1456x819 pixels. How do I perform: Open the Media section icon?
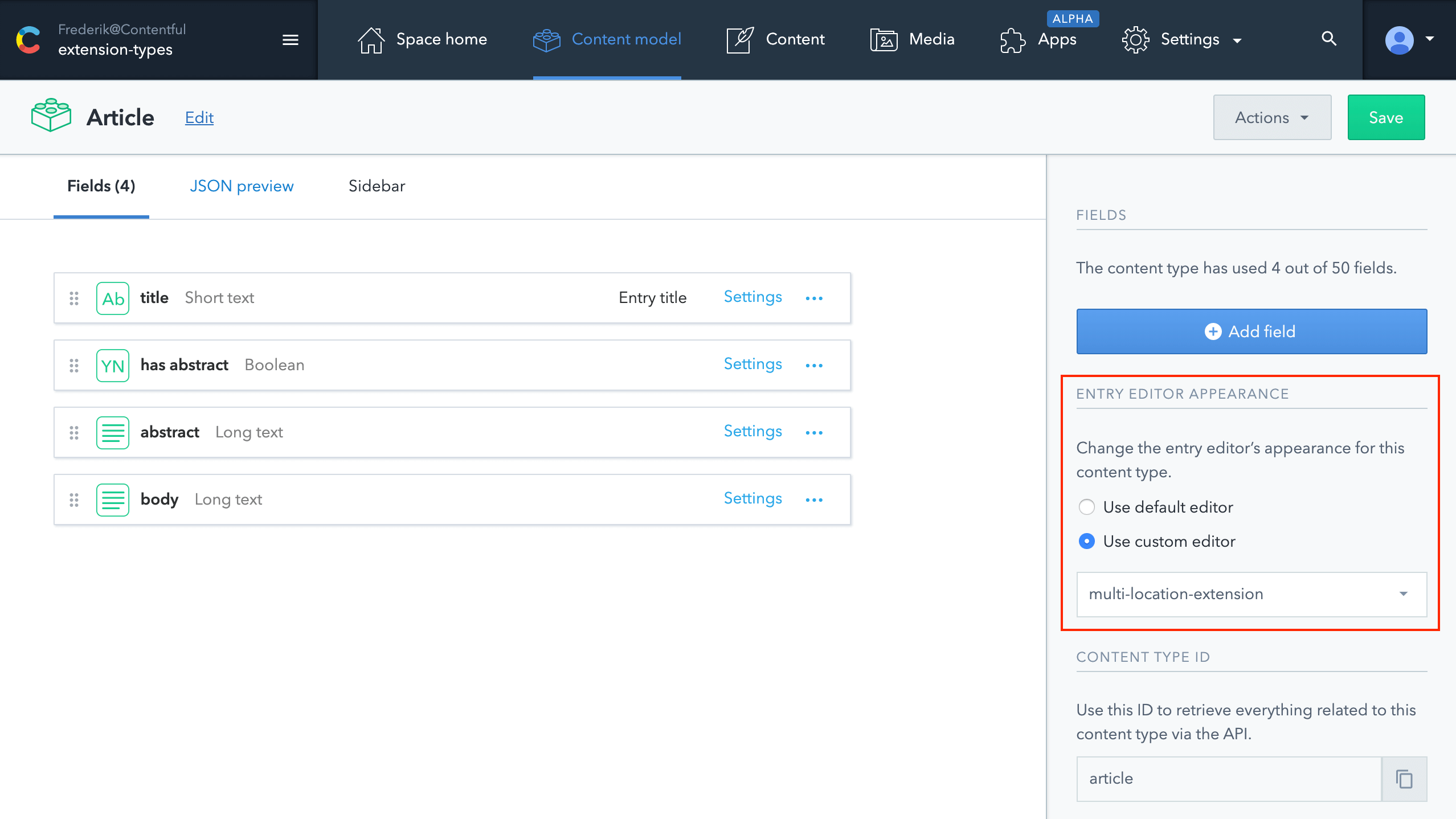pyautogui.click(x=883, y=39)
